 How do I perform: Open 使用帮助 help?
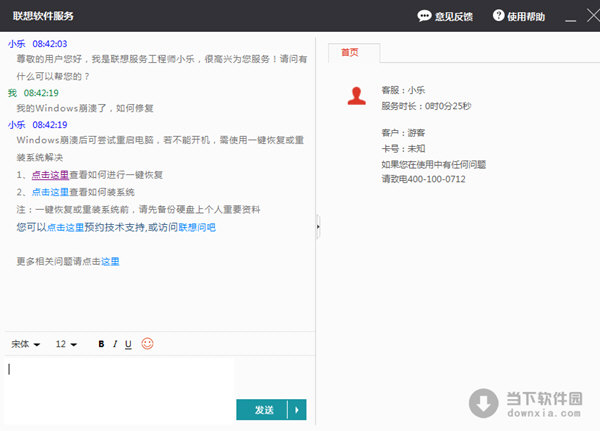coord(518,16)
